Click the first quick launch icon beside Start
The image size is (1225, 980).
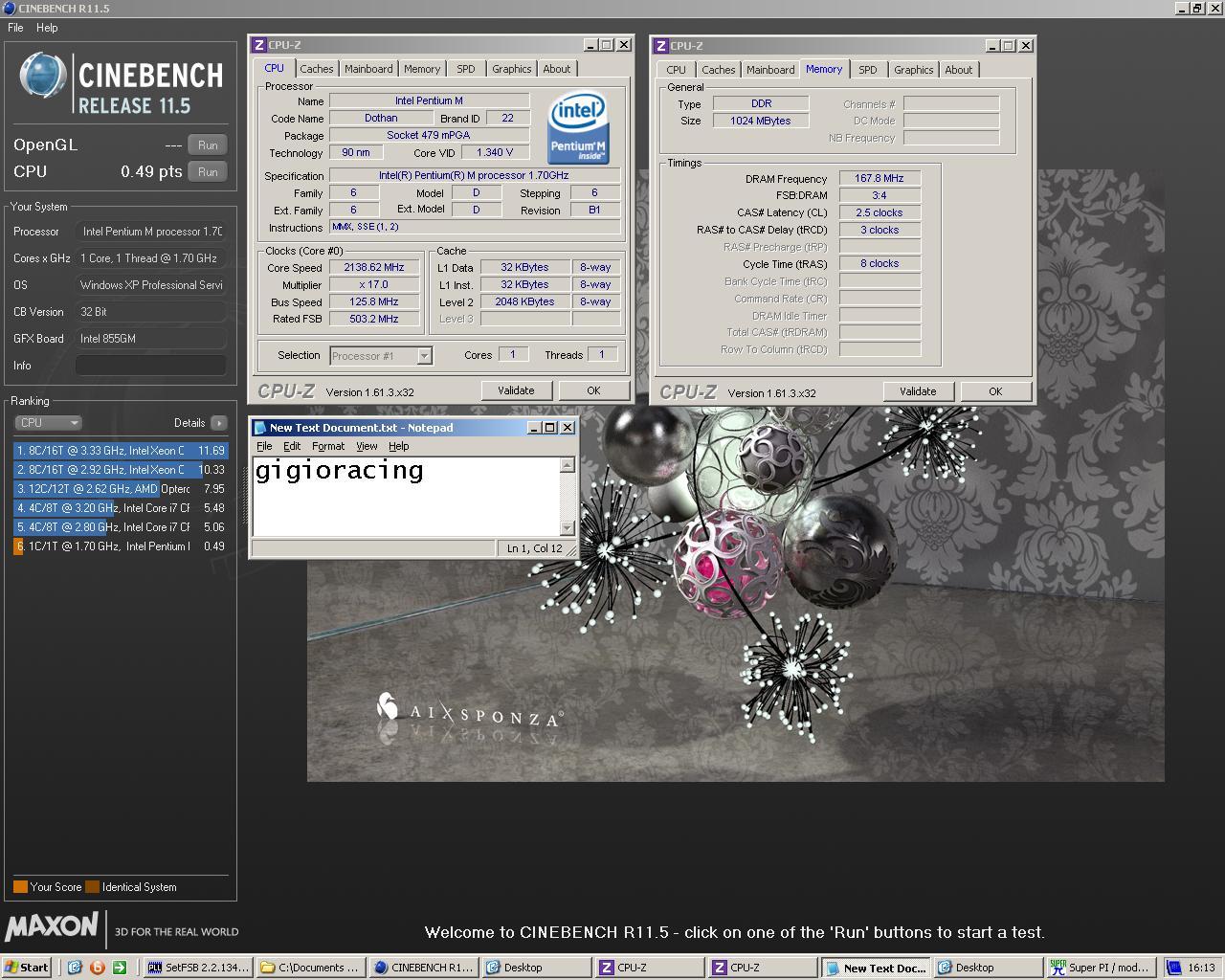75,968
